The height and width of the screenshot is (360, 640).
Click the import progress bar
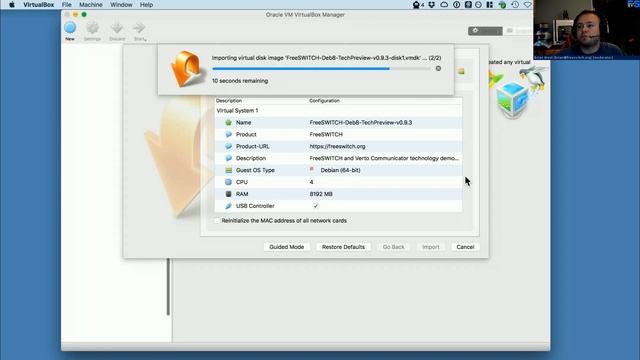pyautogui.click(x=321, y=69)
